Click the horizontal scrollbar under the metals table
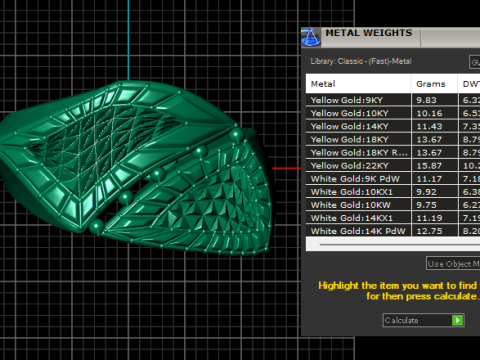 point(393,244)
